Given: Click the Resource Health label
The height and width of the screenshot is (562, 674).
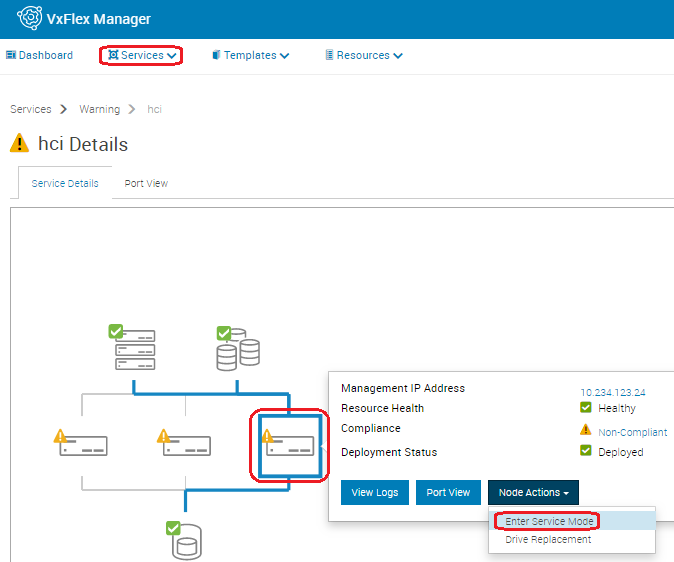Looking at the screenshot, I should pos(383,408).
